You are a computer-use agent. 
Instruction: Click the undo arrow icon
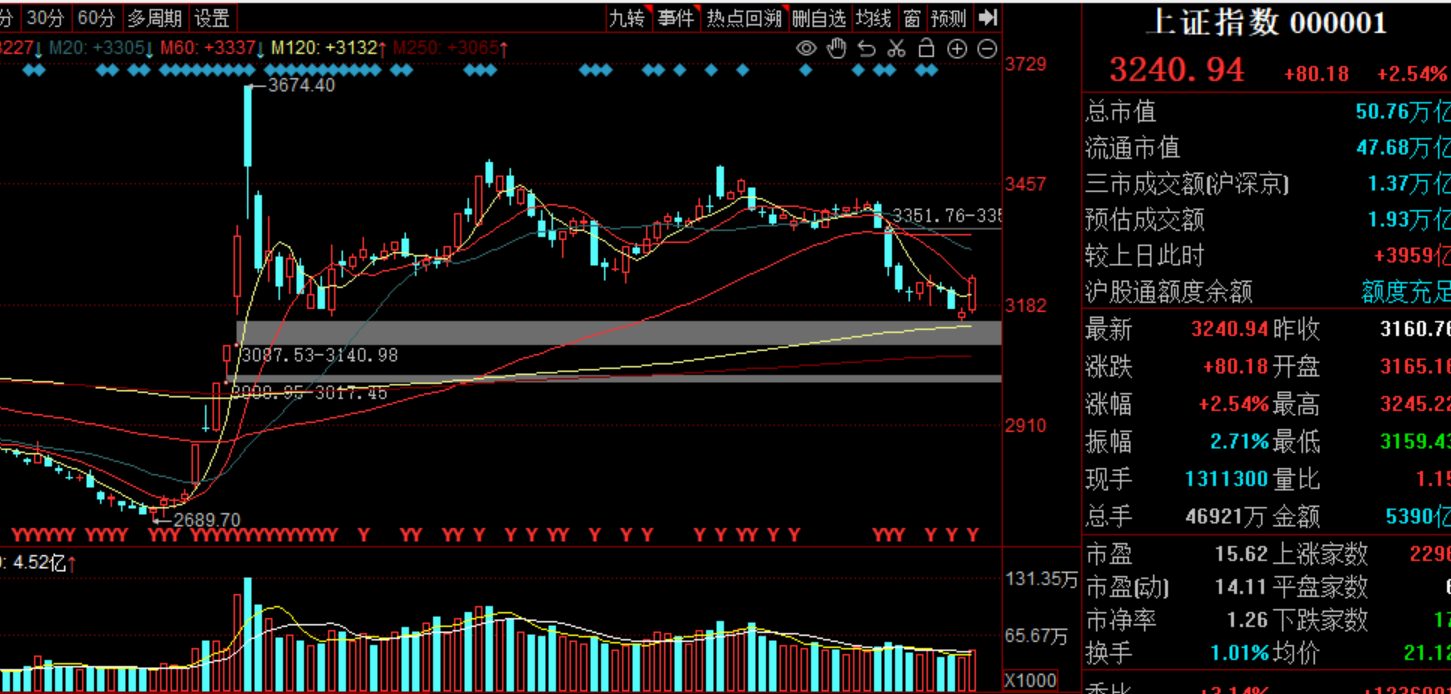click(867, 49)
